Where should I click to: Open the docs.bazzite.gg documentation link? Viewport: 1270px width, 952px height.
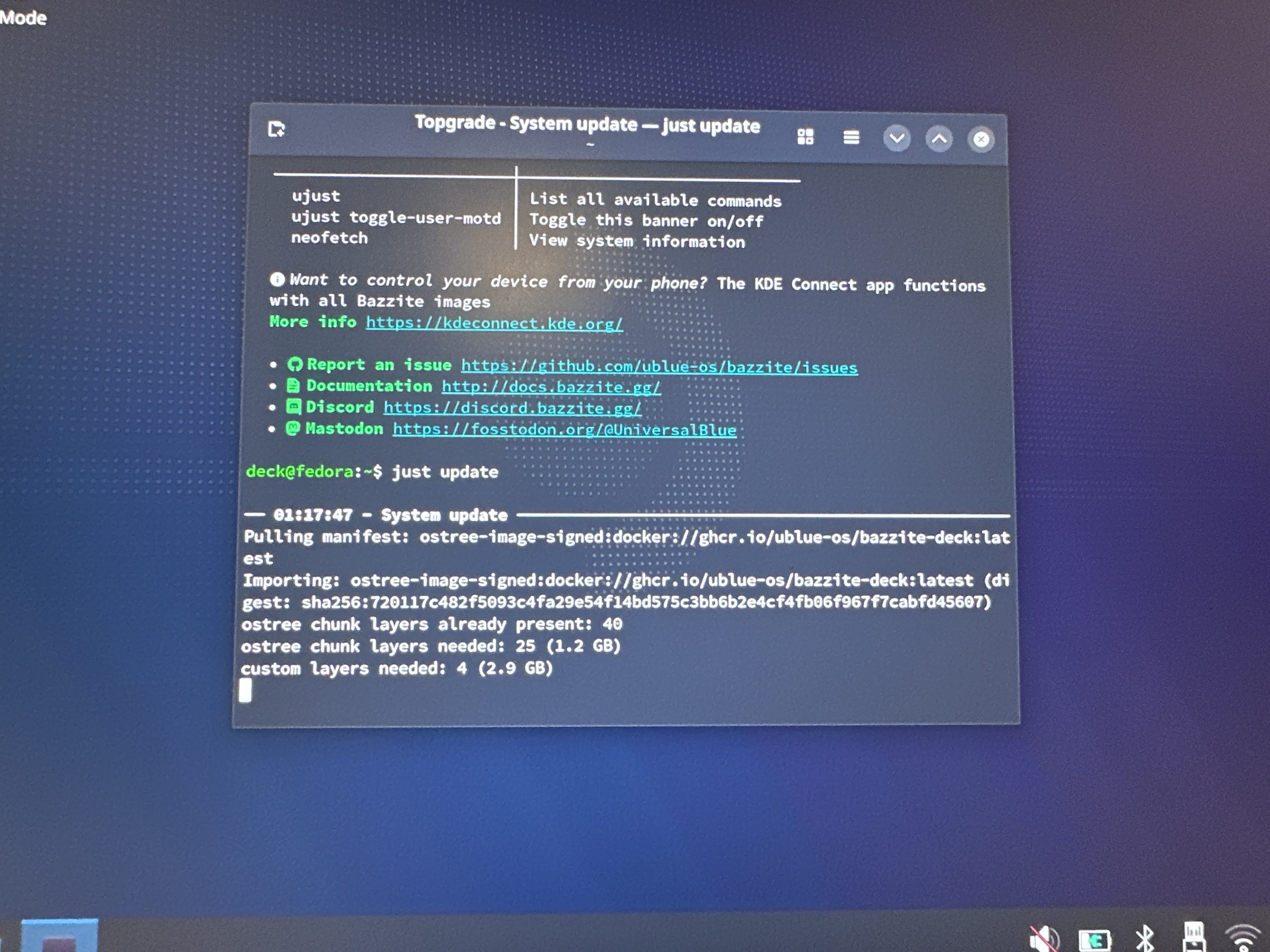(x=551, y=387)
